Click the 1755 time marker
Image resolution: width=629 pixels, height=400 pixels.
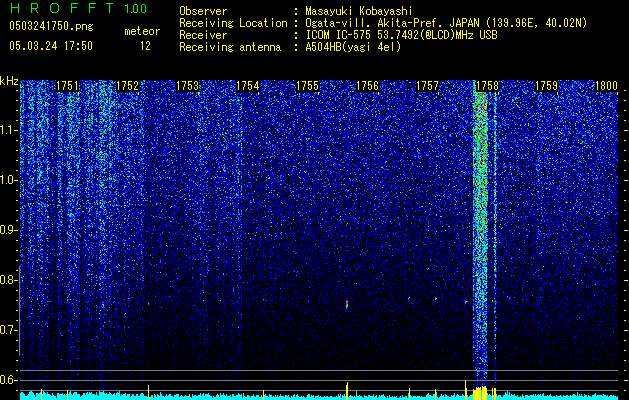coord(307,86)
